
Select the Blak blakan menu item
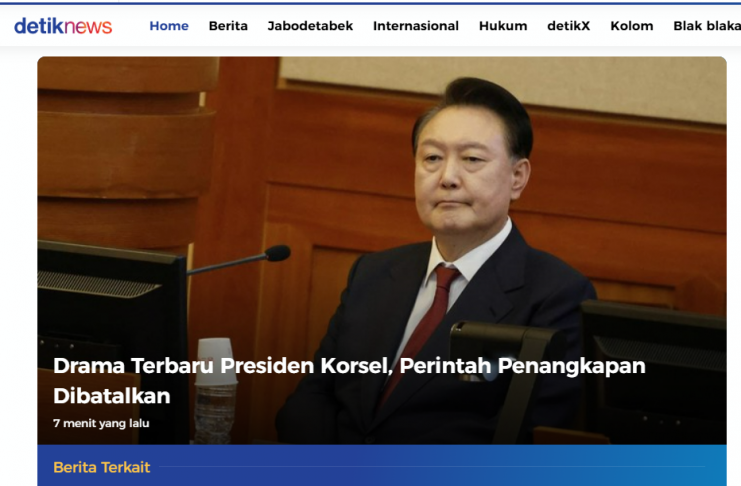707,26
